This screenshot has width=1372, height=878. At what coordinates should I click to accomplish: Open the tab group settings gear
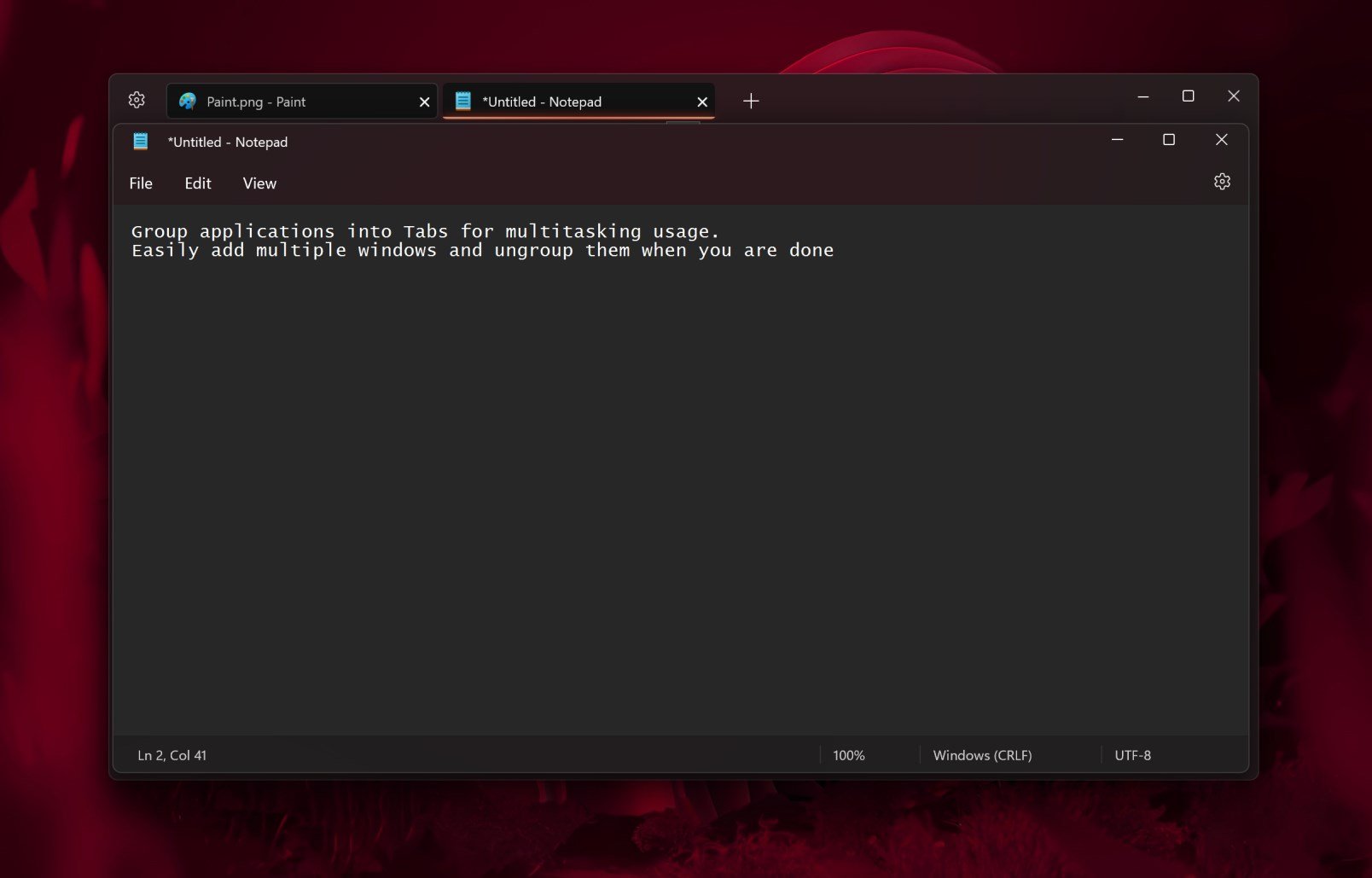click(x=137, y=100)
